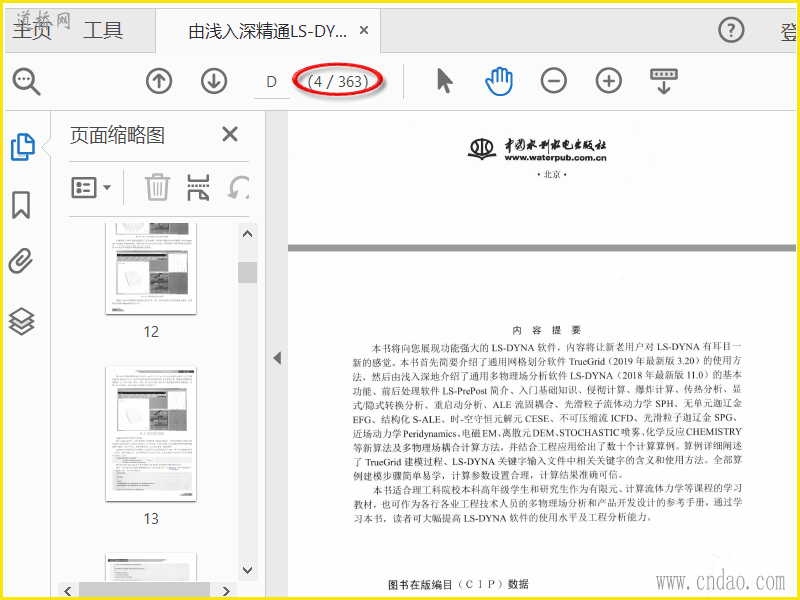Screen dimensions: 800x600
Task: Collapse the navigation pane arrow
Action: click(277, 358)
